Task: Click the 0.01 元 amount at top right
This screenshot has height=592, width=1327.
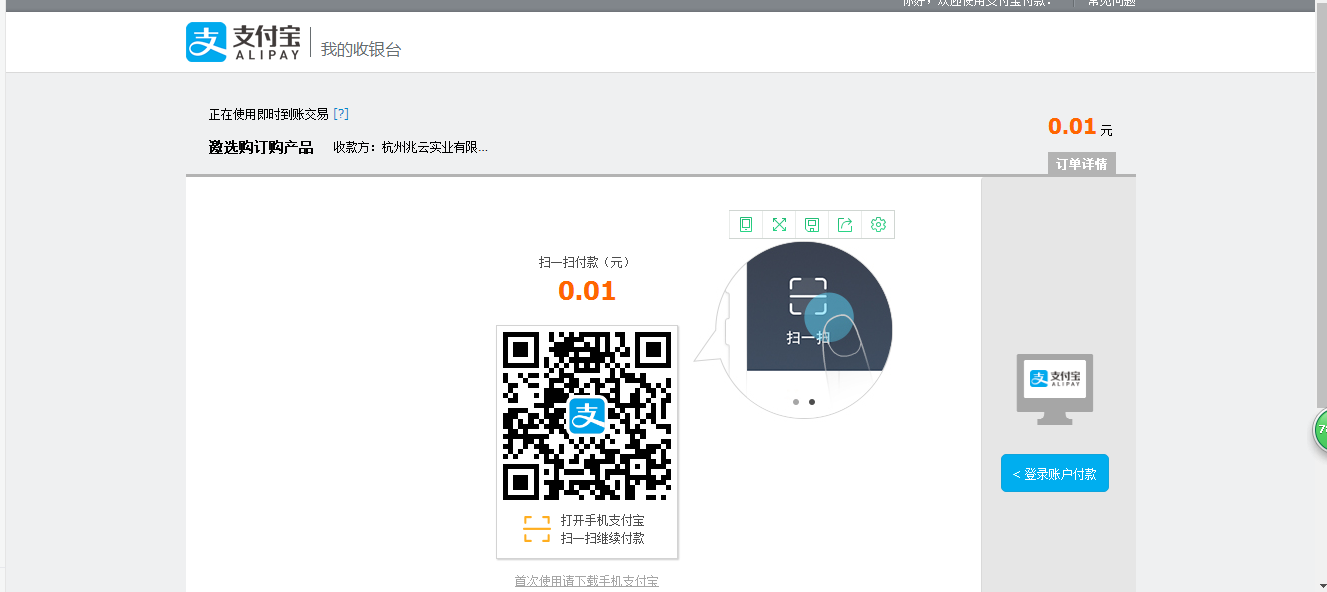Action: pyautogui.click(x=1080, y=127)
